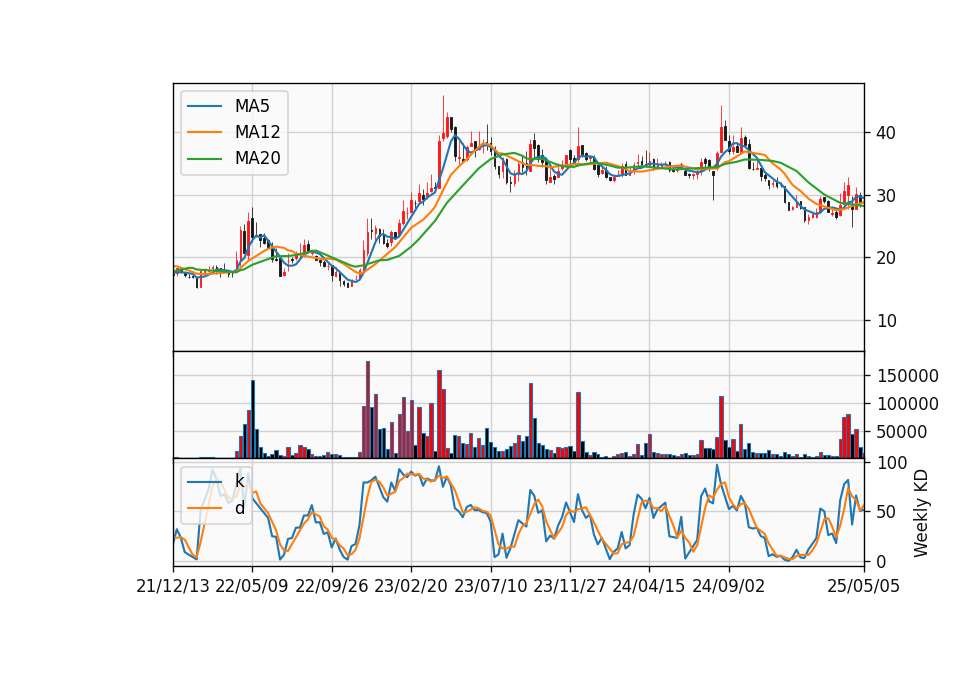Click the volume axis value 100000
This screenshot has height=690, width=960.
(x=908, y=404)
